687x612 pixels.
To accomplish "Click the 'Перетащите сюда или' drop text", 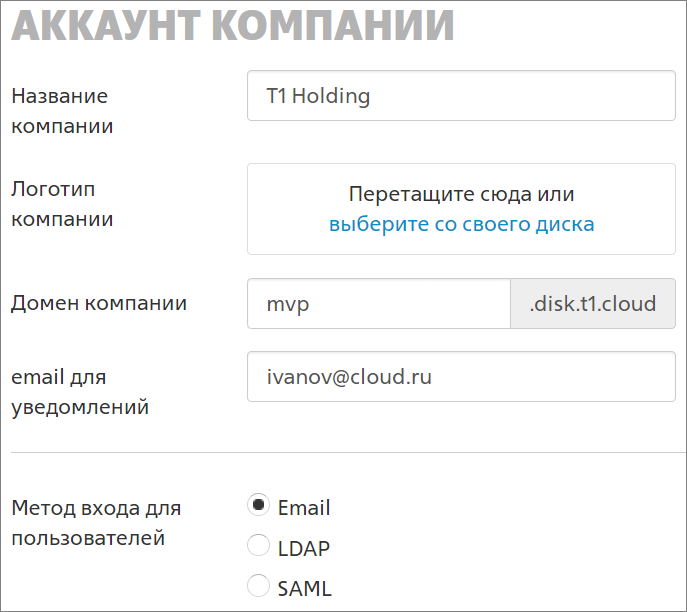I will tap(461, 194).
